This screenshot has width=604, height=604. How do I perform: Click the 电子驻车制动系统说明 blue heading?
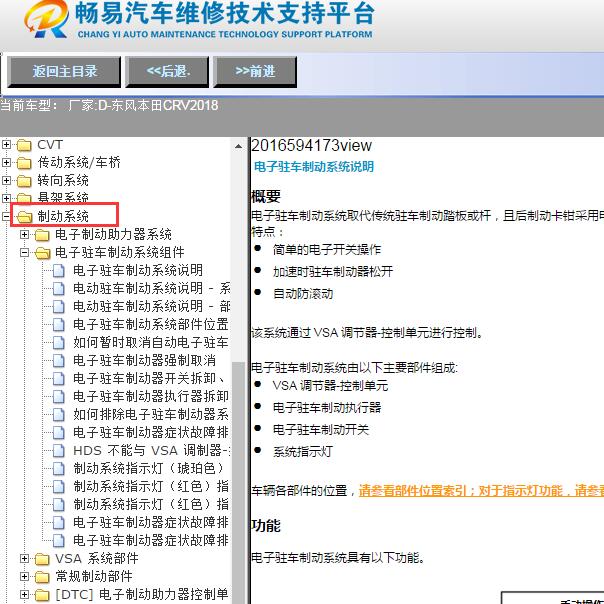pos(314,166)
